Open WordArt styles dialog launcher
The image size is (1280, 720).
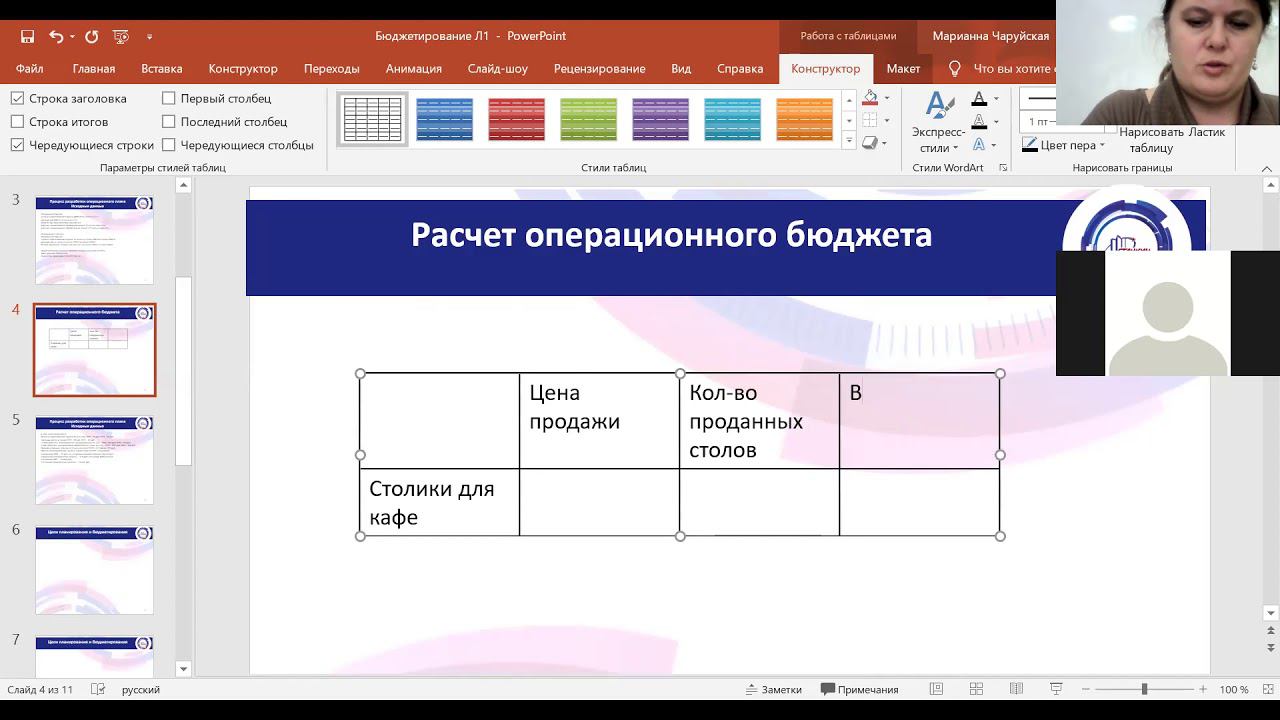(1003, 168)
